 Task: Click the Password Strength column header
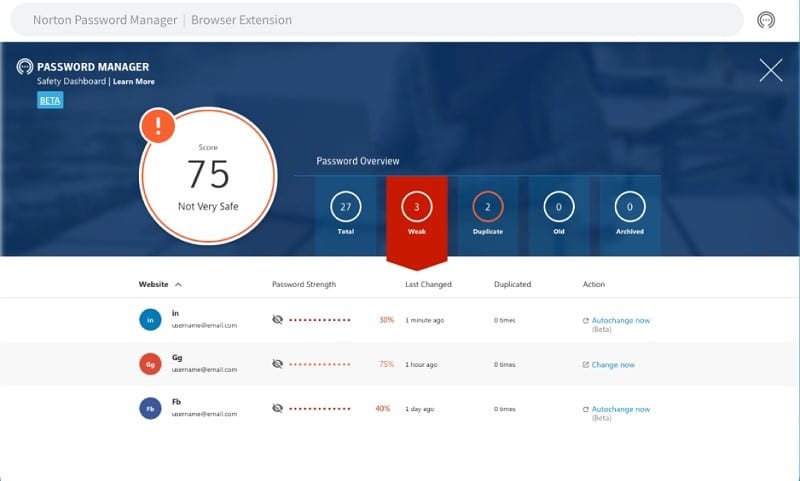pos(304,284)
